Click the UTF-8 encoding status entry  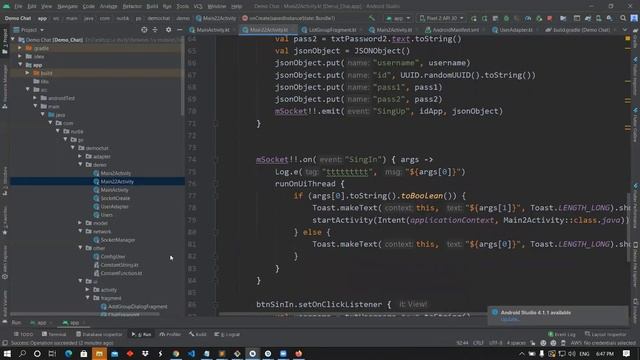(496, 343)
